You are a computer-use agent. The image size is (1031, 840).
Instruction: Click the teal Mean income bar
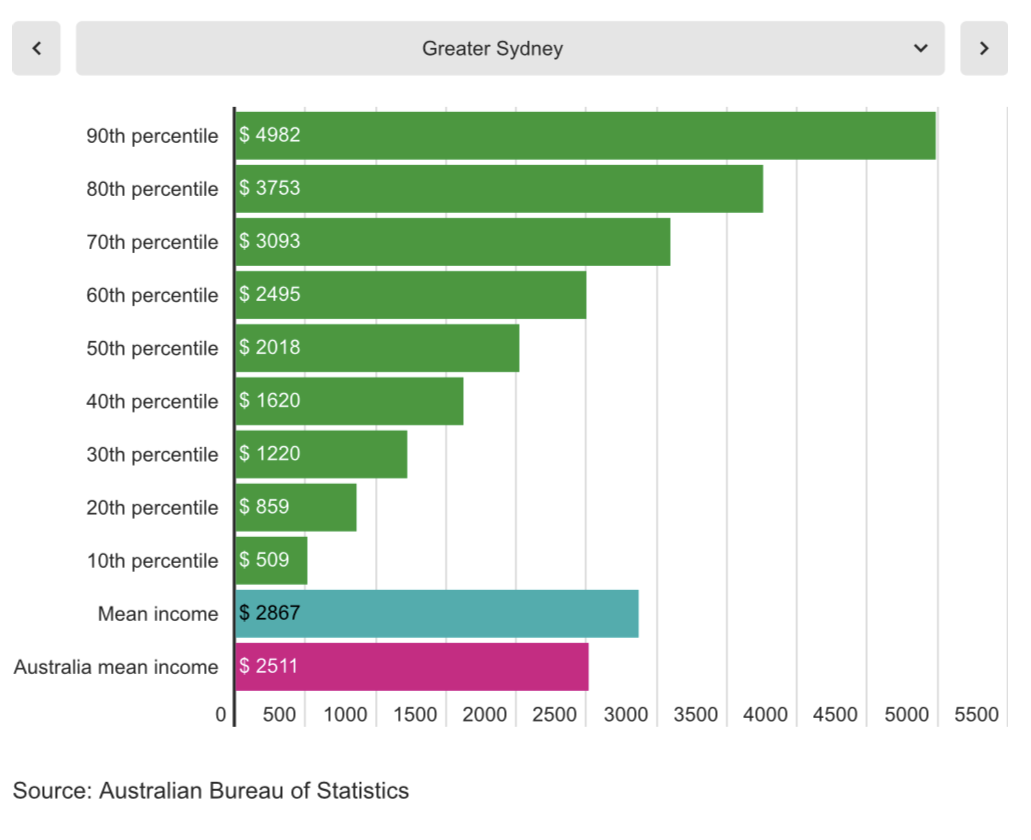[x=437, y=613]
